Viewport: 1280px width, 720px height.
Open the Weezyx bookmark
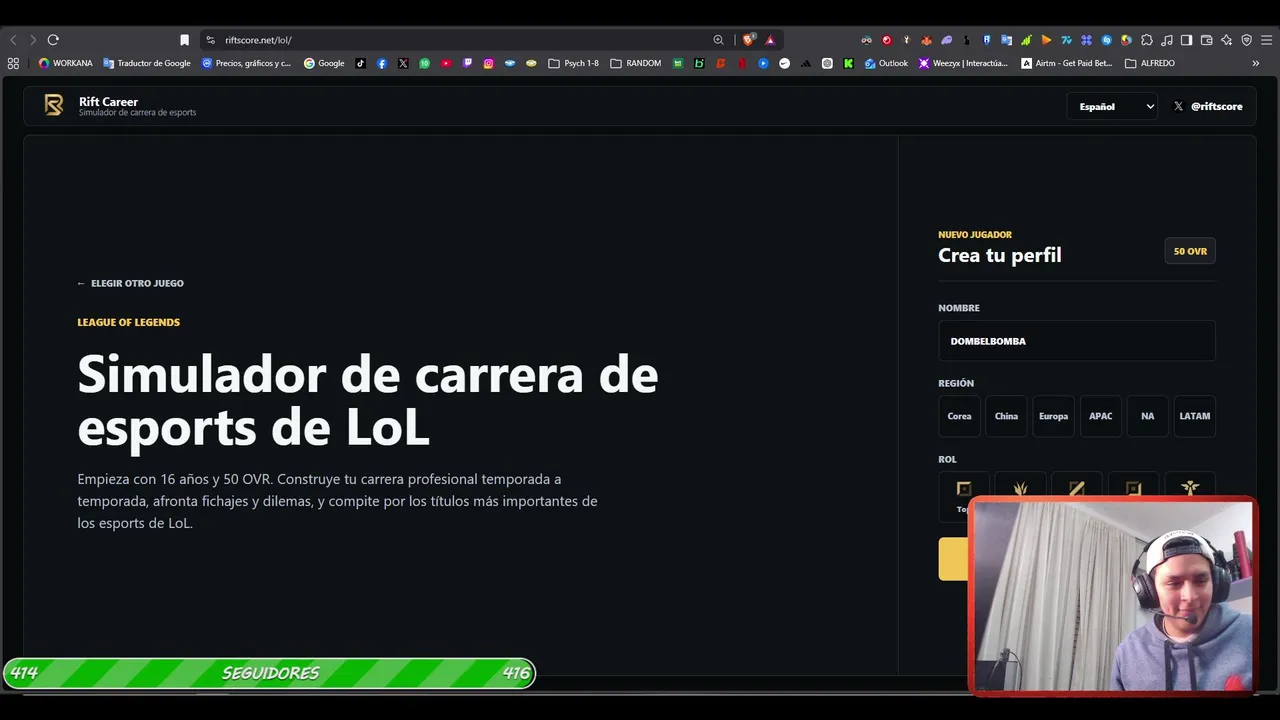[964, 63]
